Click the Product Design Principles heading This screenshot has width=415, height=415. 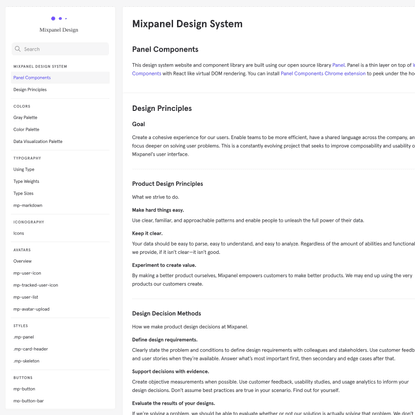click(x=167, y=184)
